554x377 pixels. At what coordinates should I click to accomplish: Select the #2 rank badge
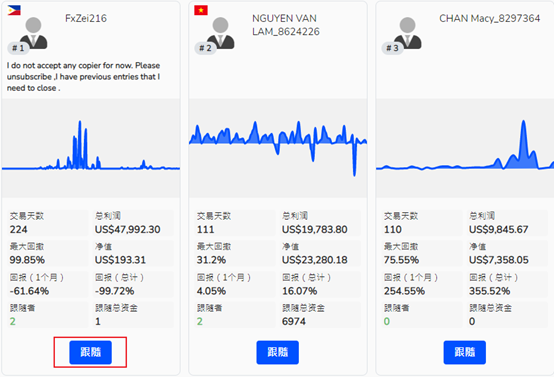pos(205,48)
